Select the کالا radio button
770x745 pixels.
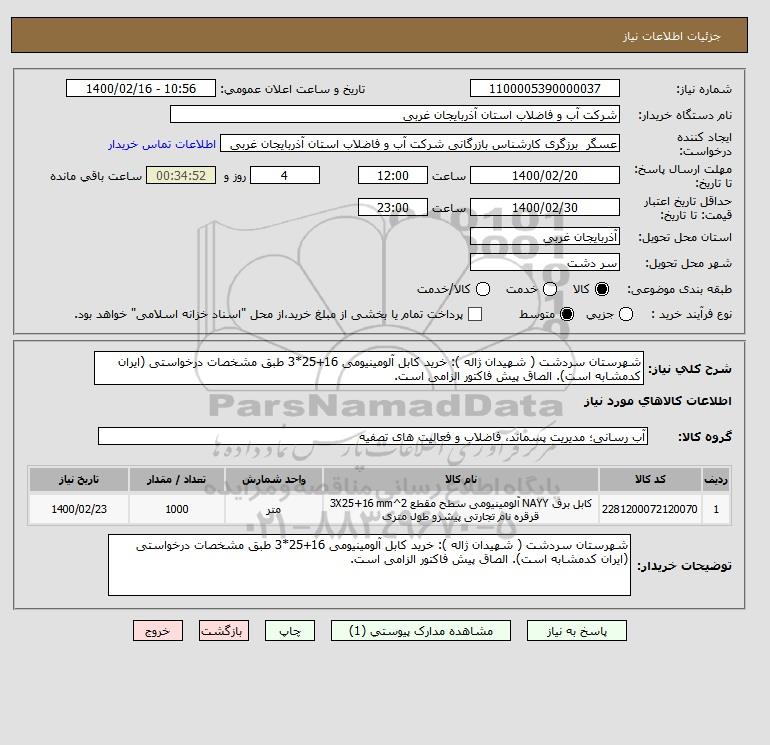[x=602, y=289]
